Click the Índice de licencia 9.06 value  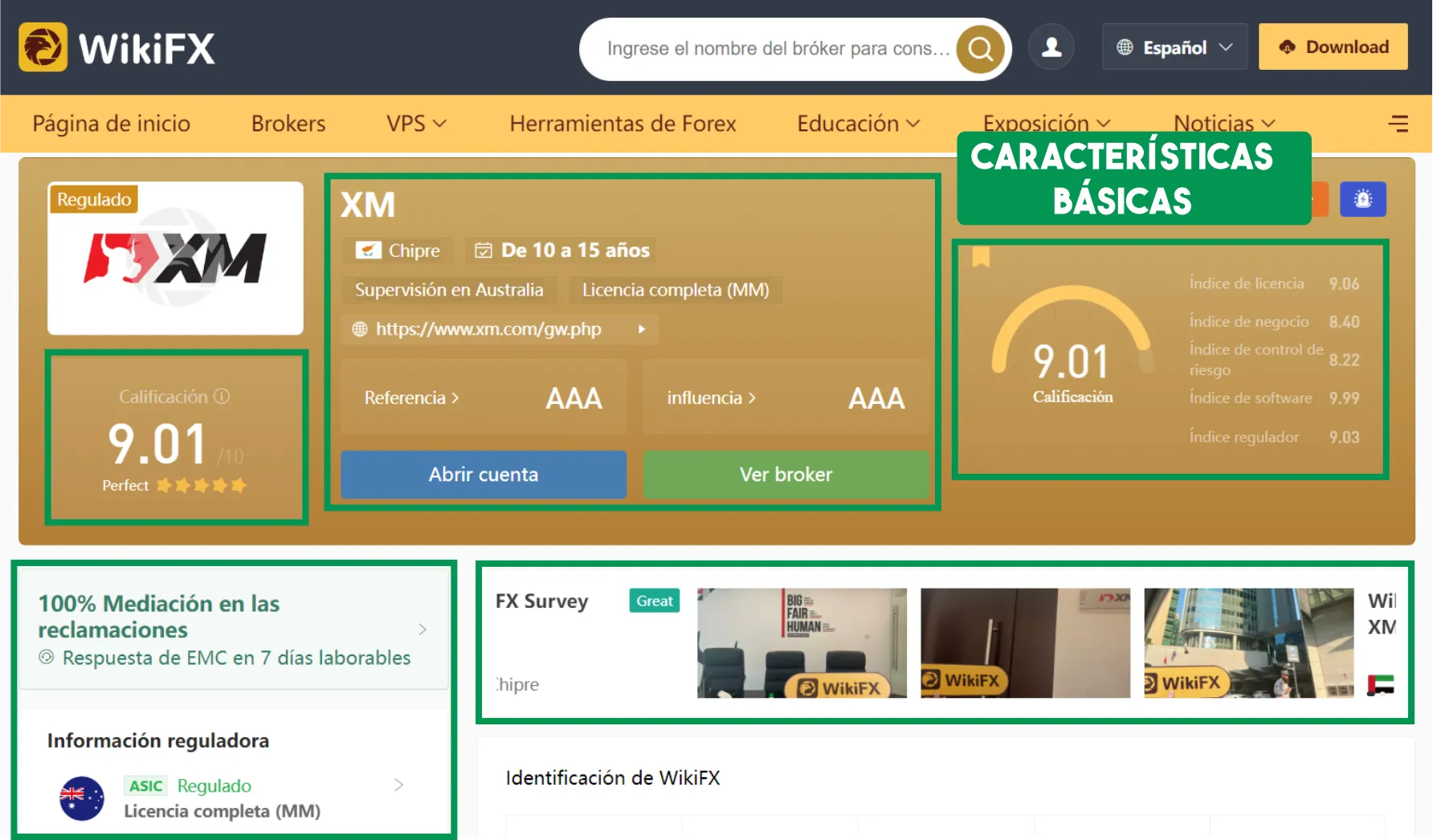point(1344,284)
